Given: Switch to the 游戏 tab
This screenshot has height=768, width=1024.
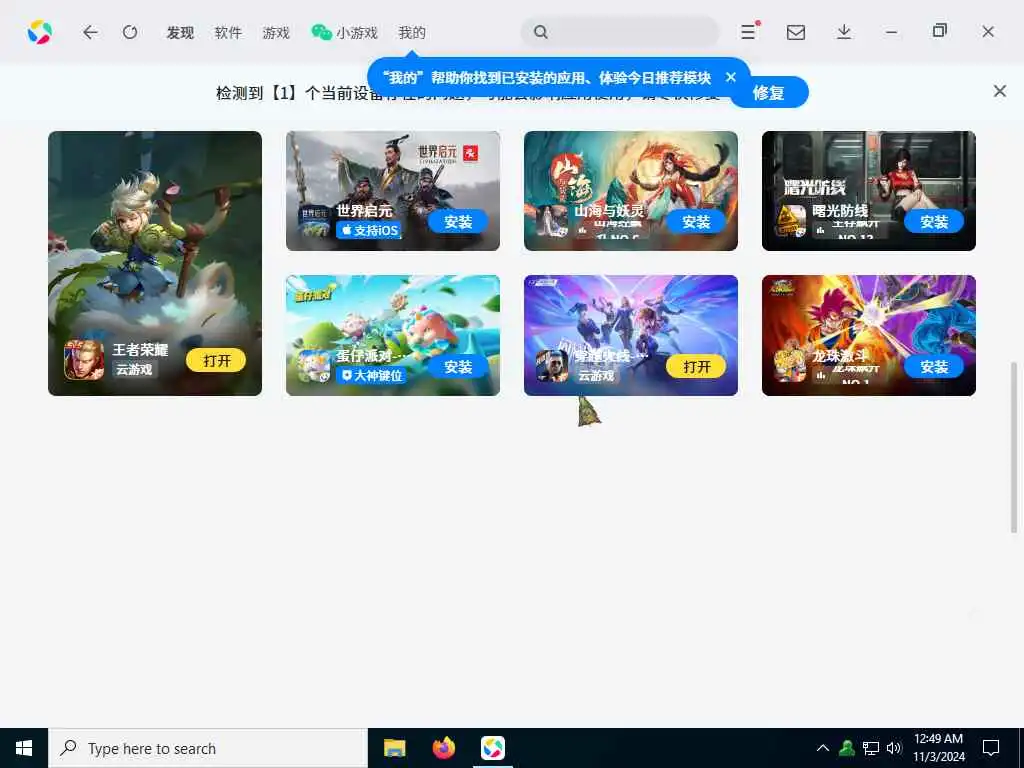Looking at the screenshot, I should (276, 33).
